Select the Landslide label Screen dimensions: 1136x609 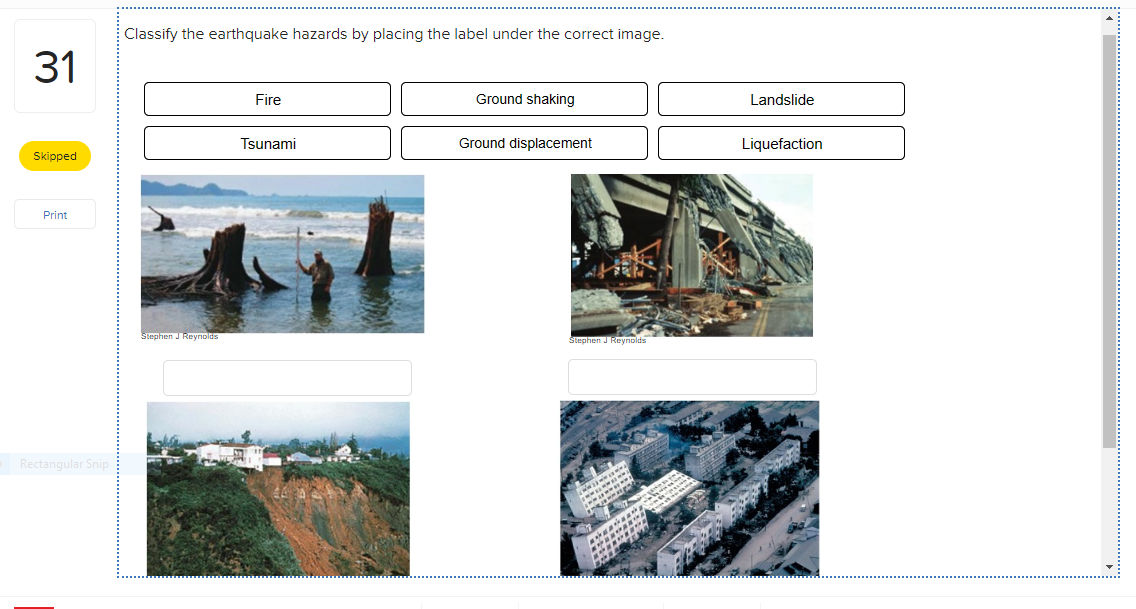tap(781, 99)
